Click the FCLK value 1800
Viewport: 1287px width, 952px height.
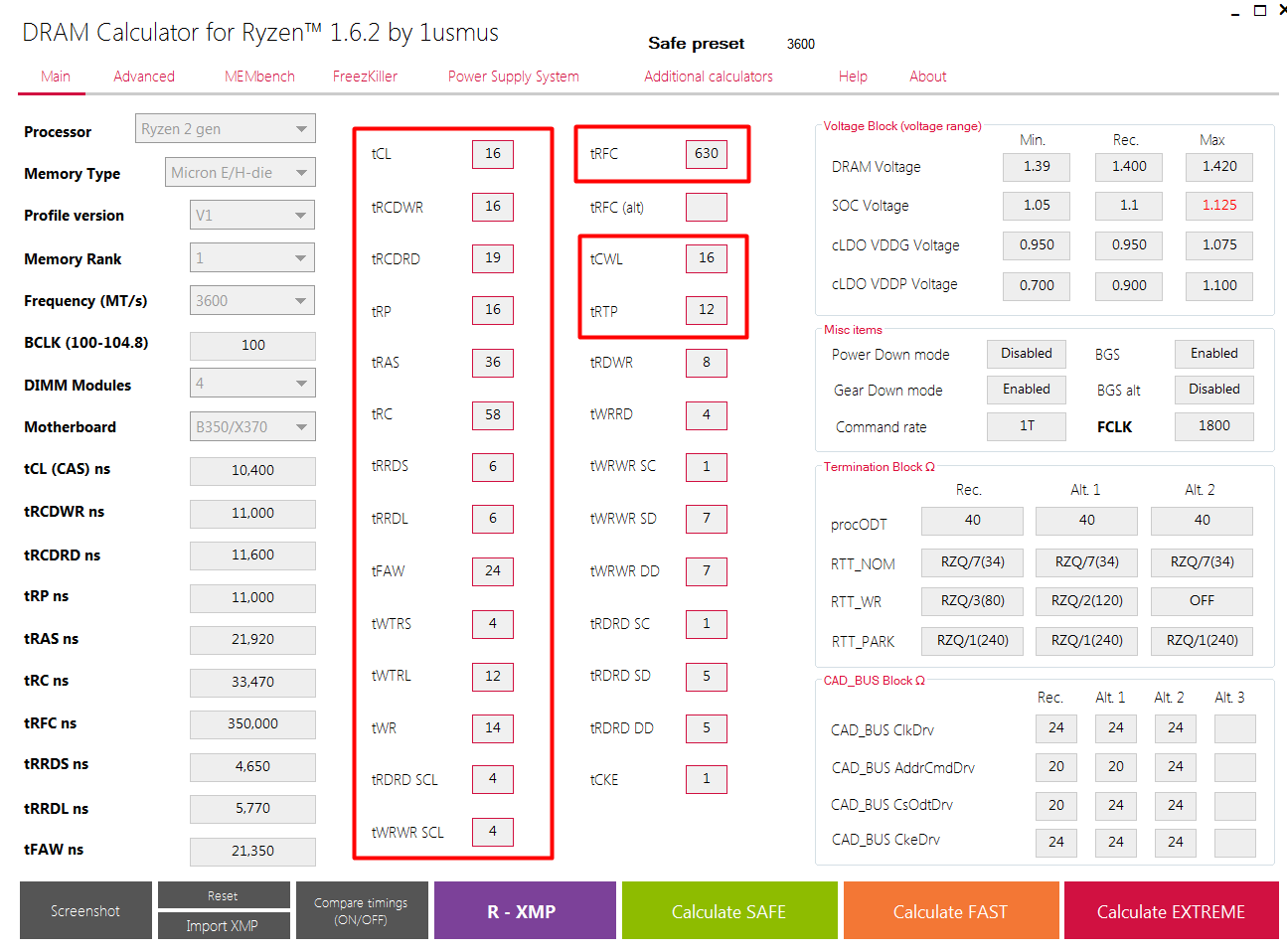click(x=1214, y=426)
